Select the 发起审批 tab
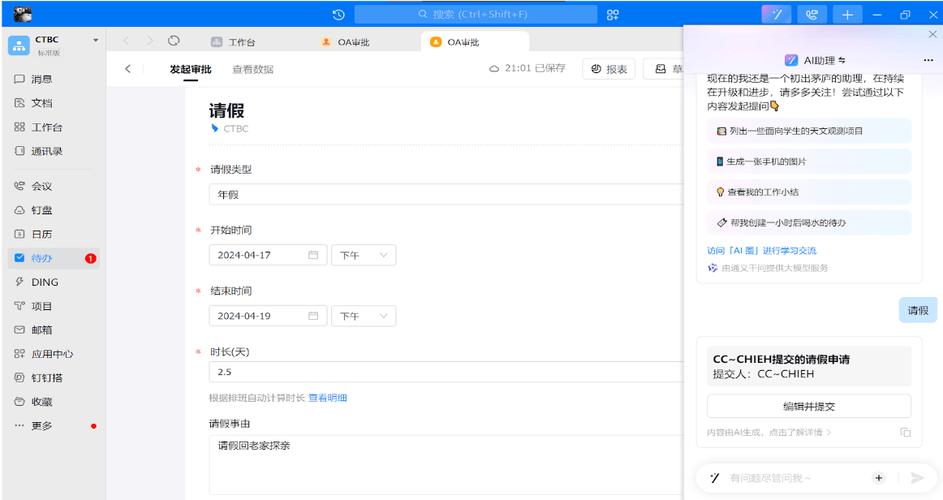Image resolution: width=943 pixels, height=500 pixels. point(190,69)
